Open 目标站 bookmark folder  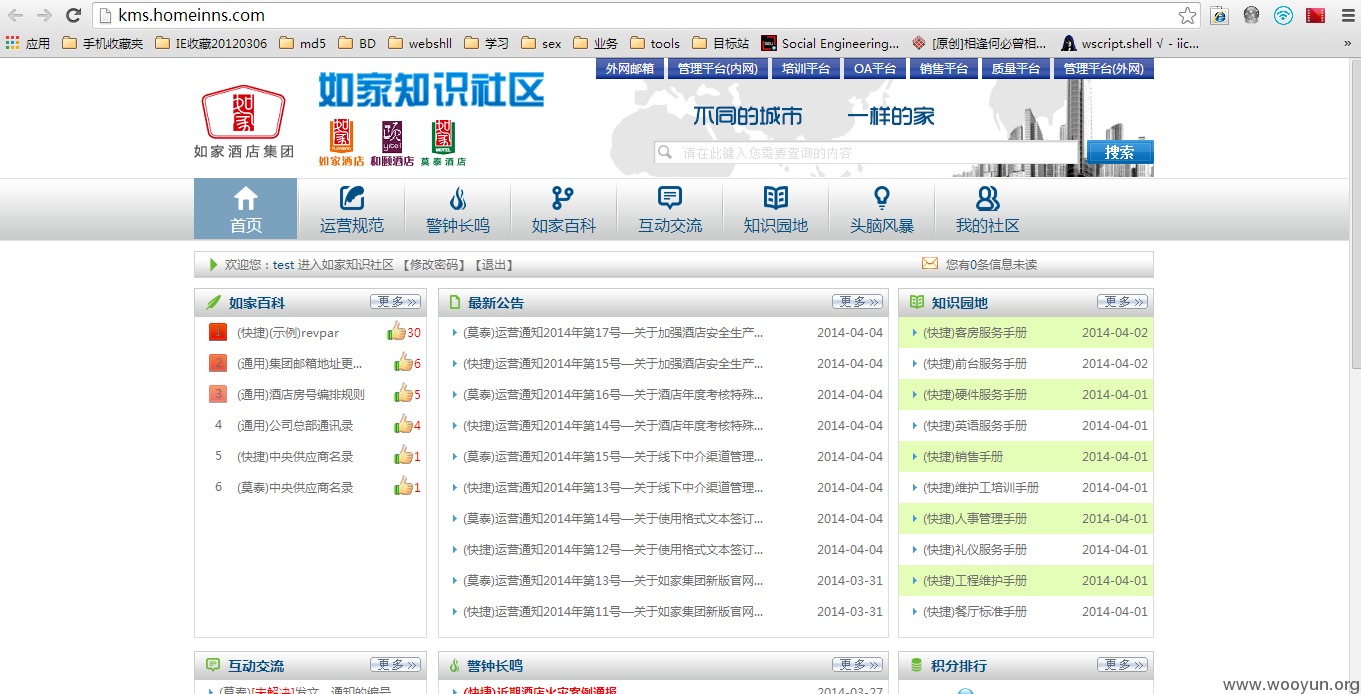[x=721, y=43]
